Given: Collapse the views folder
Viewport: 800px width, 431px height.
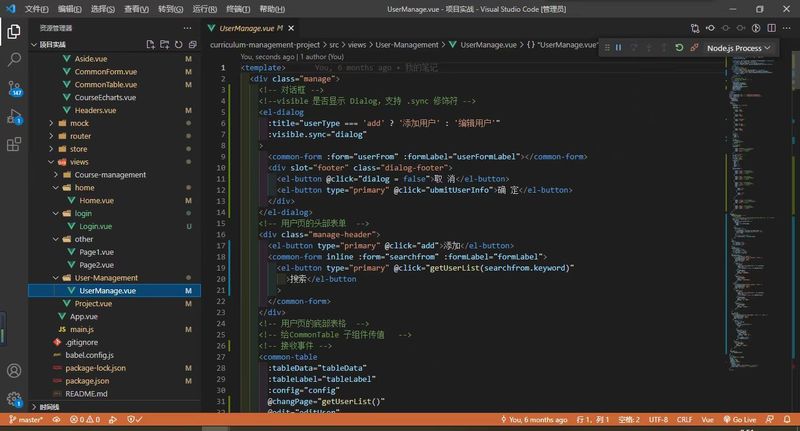Looking at the screenshot, I should (x=51, y=162).
